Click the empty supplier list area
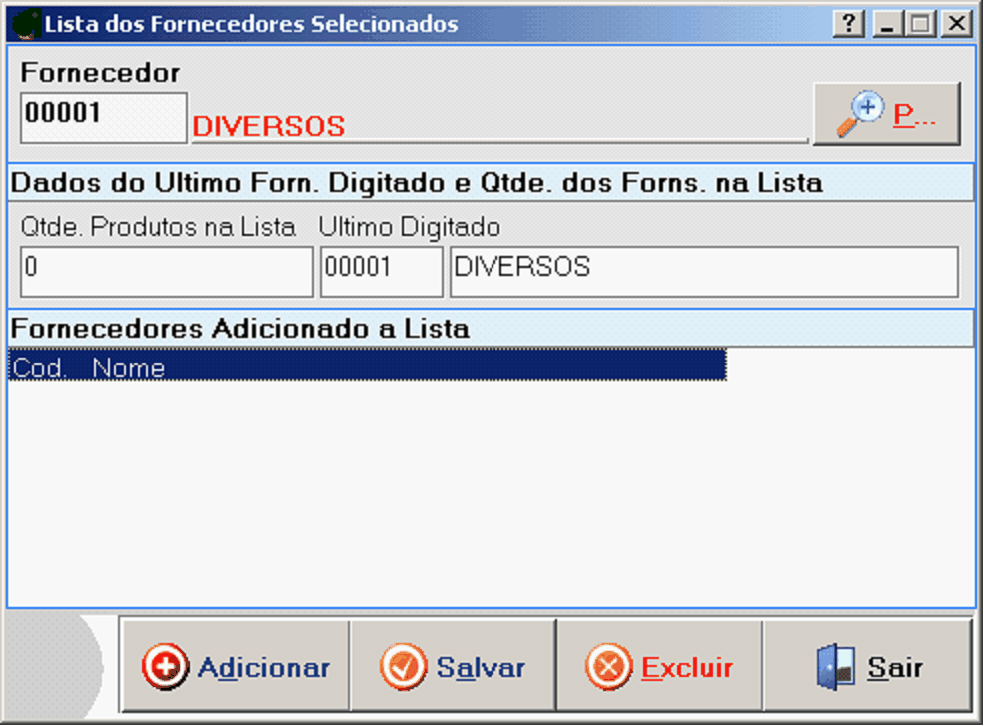The image size is (984, 726). click(491, 493)
